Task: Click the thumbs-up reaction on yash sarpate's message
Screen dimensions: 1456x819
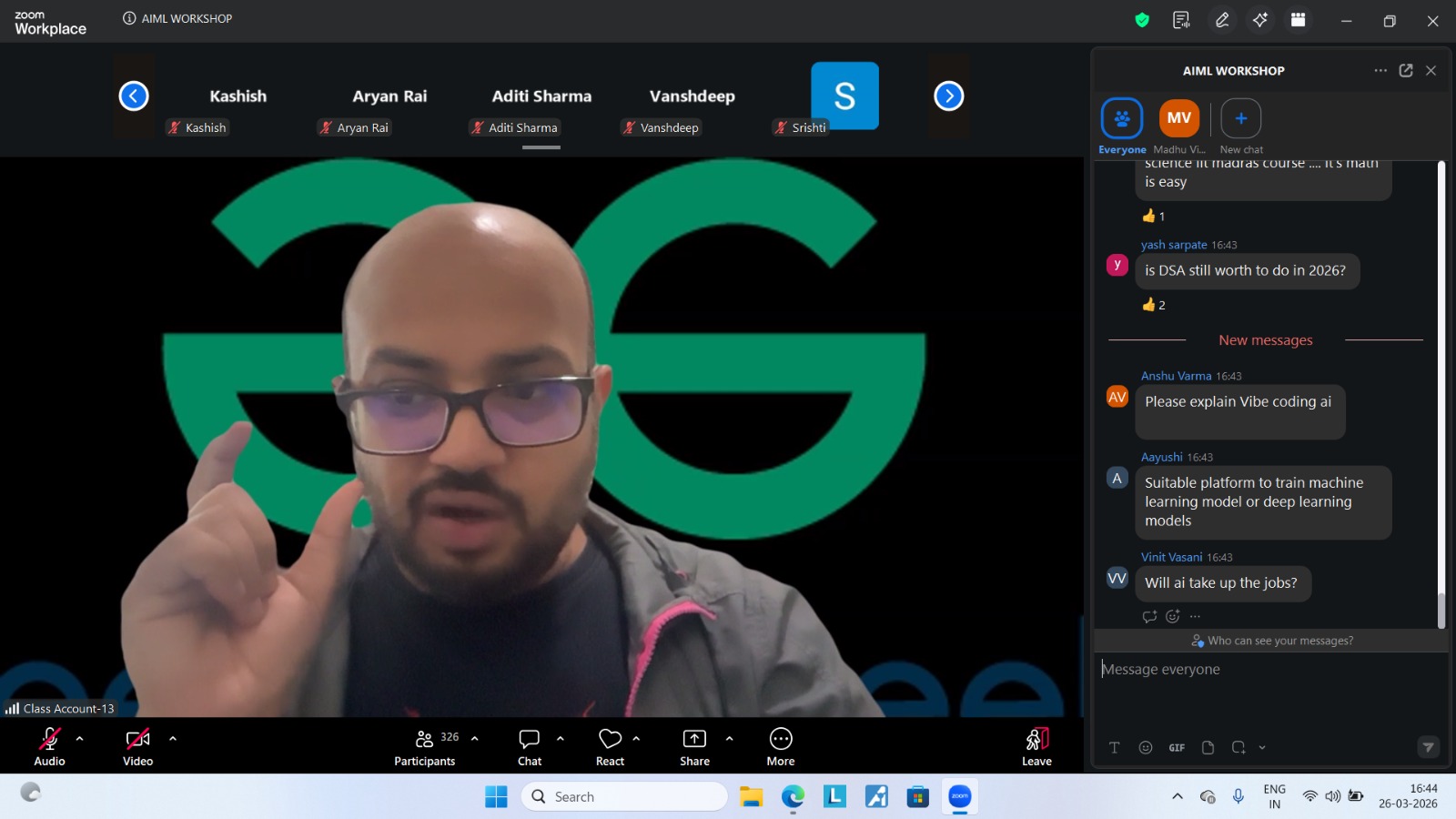Action: (1154, 305)
